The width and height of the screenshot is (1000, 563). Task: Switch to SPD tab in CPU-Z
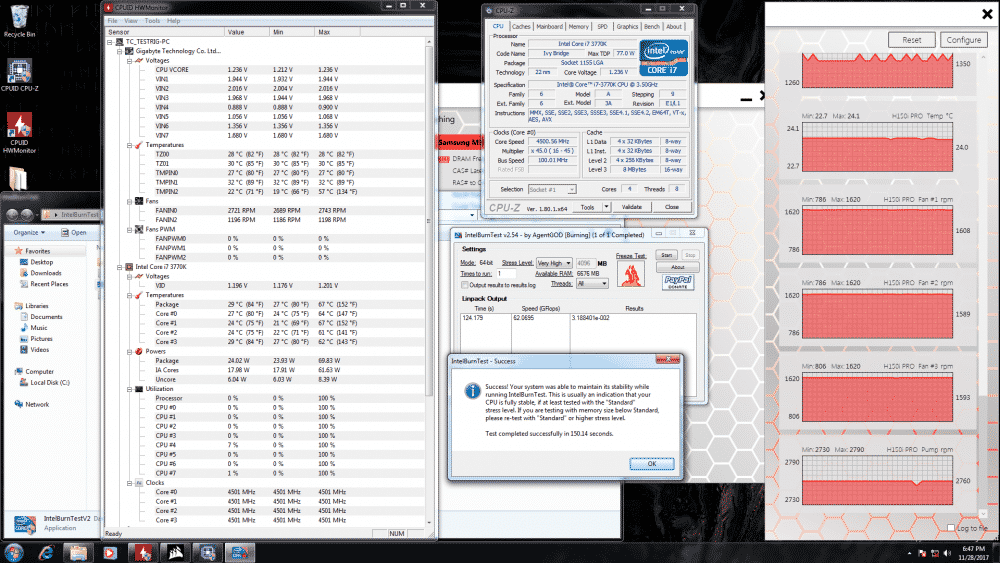603,27
